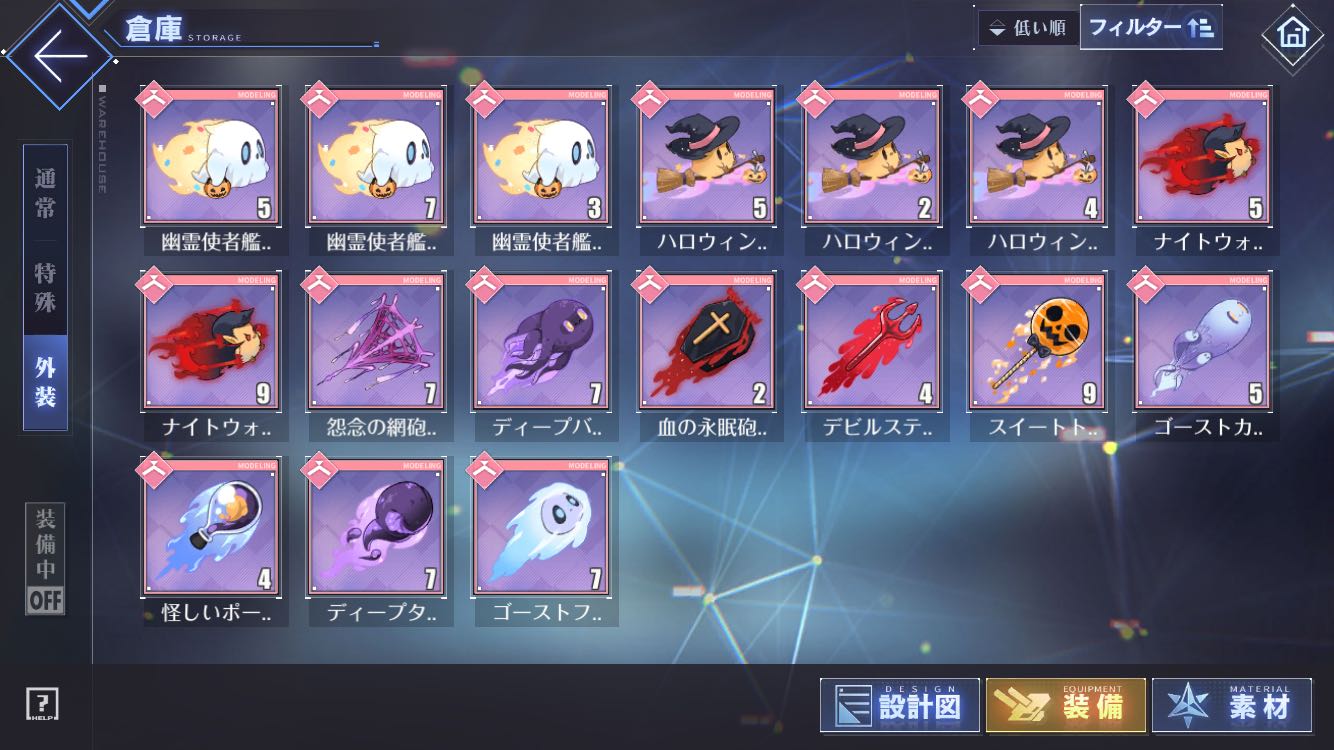Switch to the 特殊 tab
1334x750 pixels.
[45, 287]
